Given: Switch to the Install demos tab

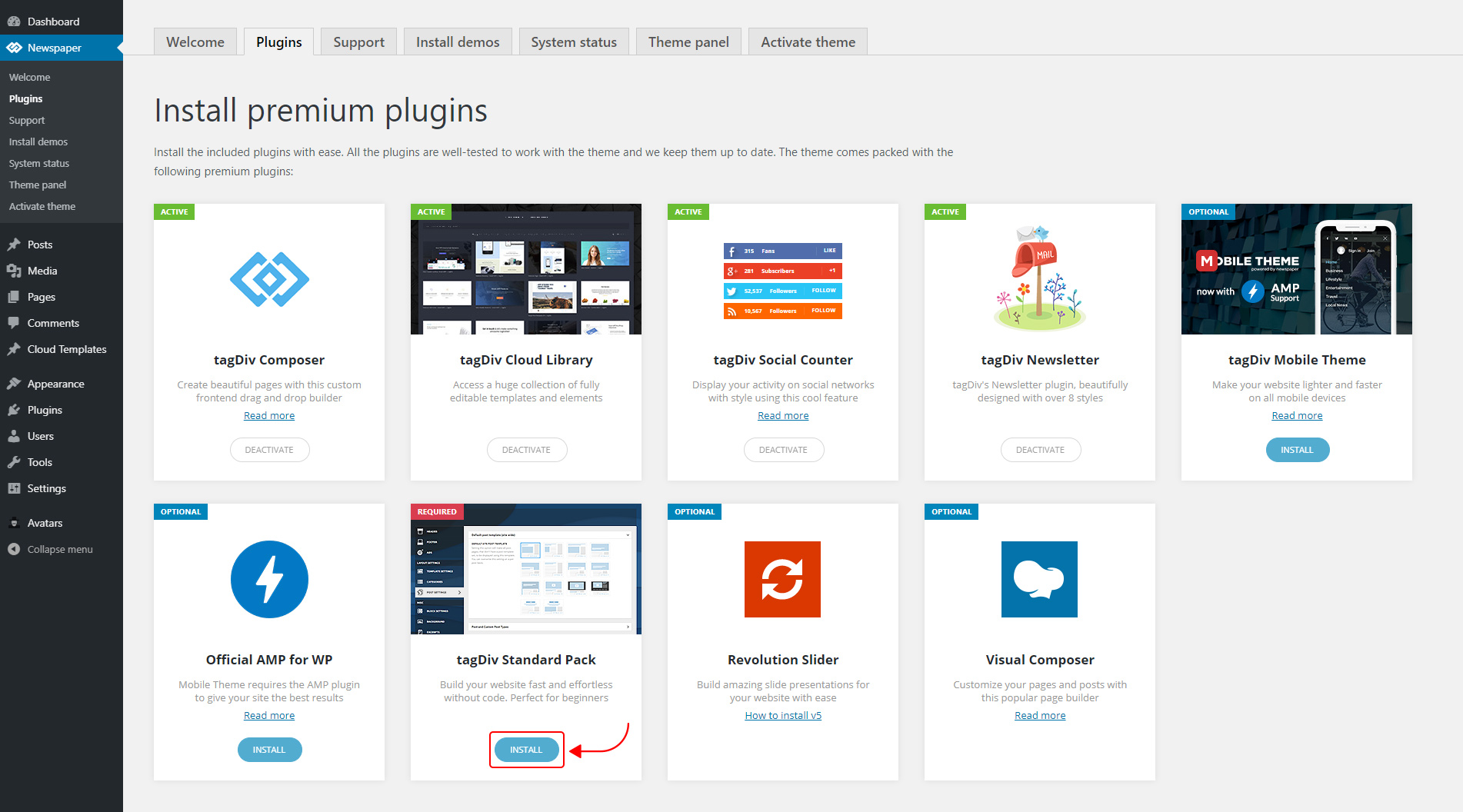Looking at the screenshot, I should tap(458, 42).
